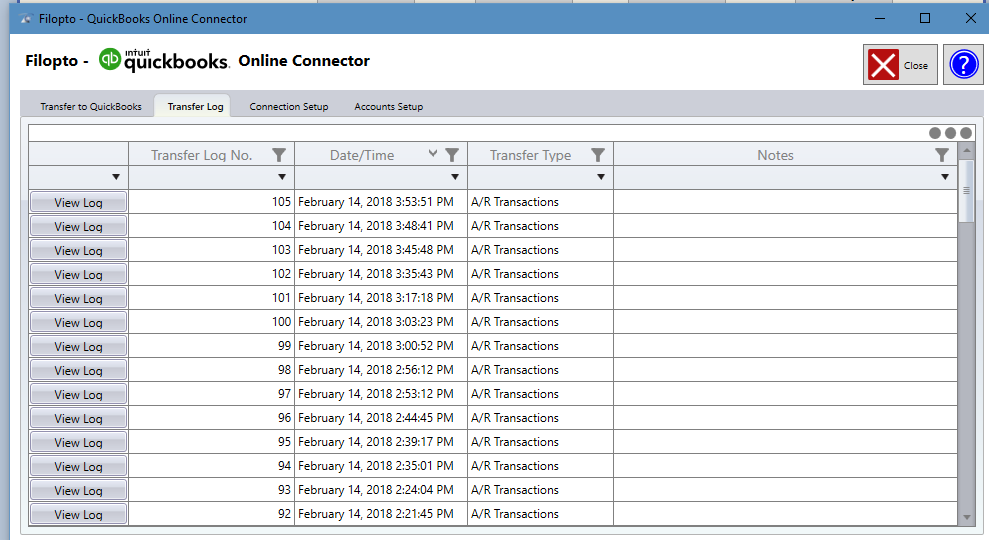The width and height of the screenshot is (989, 540).
Task: Click filter icon on Notes column
Action: (x=942, y=155)
